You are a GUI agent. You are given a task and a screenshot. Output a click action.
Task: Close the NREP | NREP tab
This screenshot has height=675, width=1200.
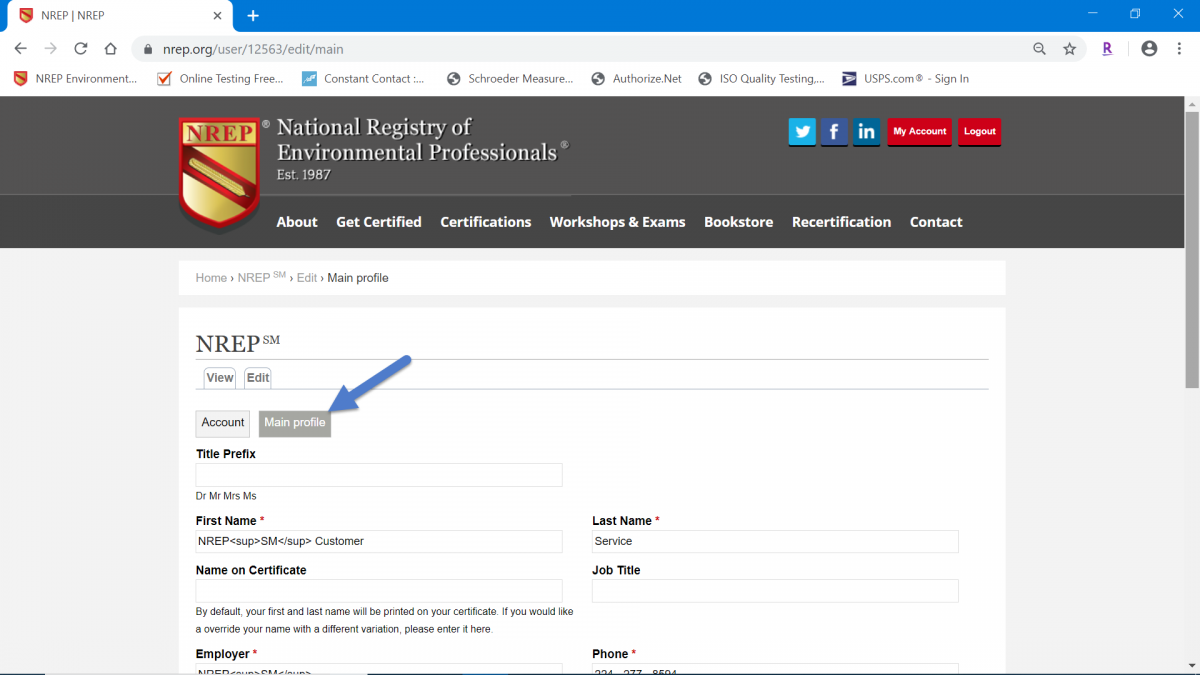[218, 15]
